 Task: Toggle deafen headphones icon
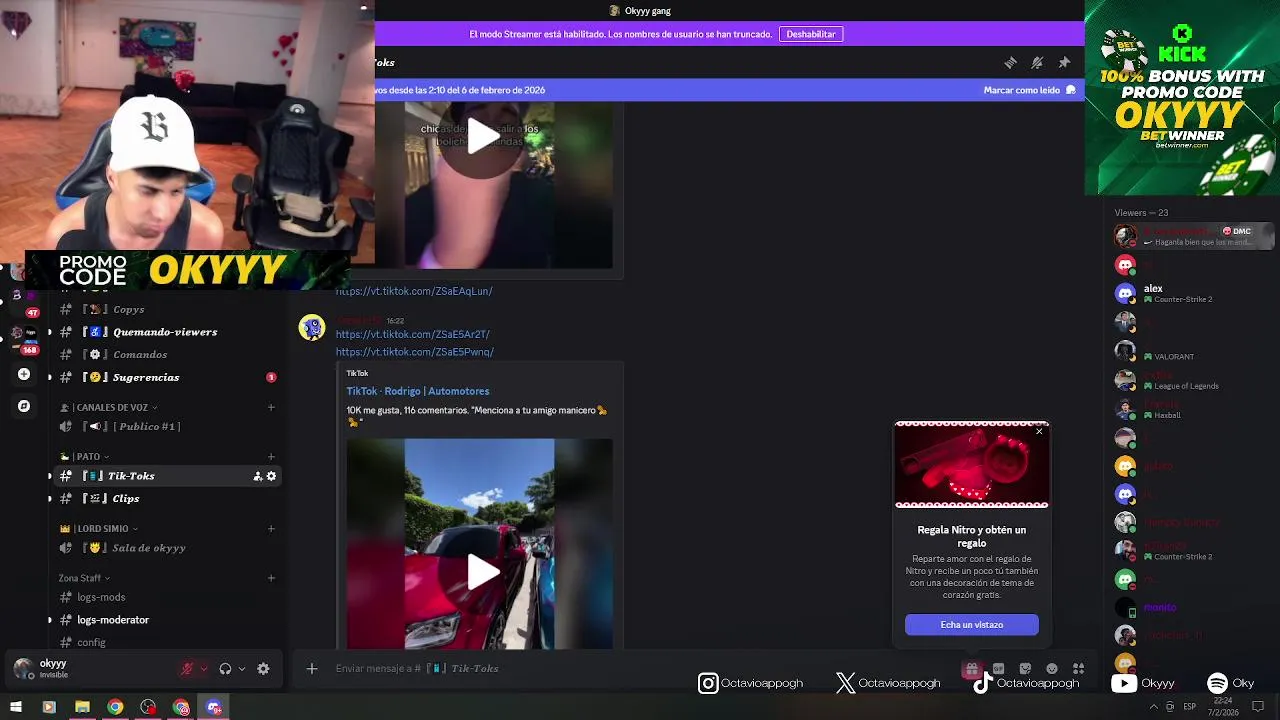(225, 669)
